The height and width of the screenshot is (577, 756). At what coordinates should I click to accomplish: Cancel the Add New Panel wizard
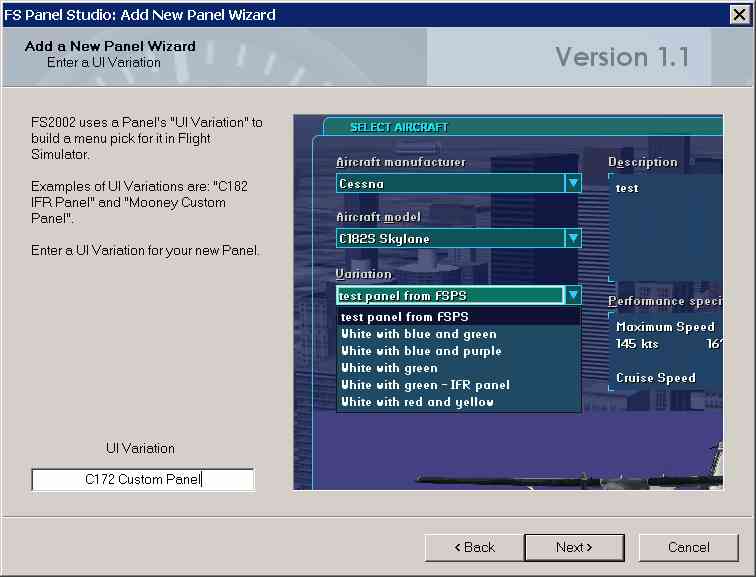(x=688, y=547)
